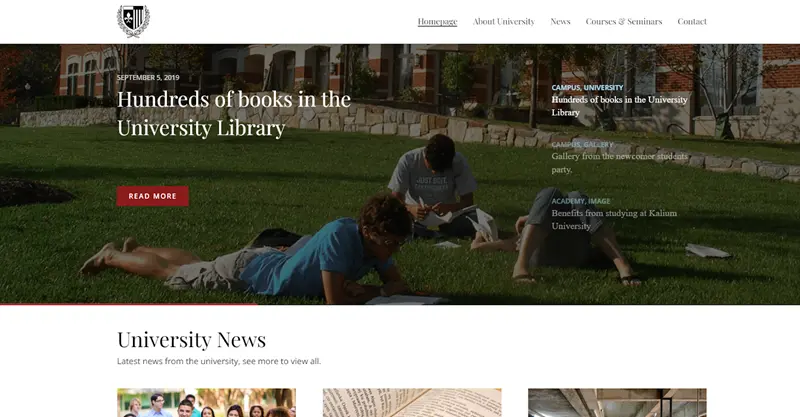Switch to Benefits from studying at Kalium slide
This screenshot has height=417, width=800.
(x=614, y=219)
